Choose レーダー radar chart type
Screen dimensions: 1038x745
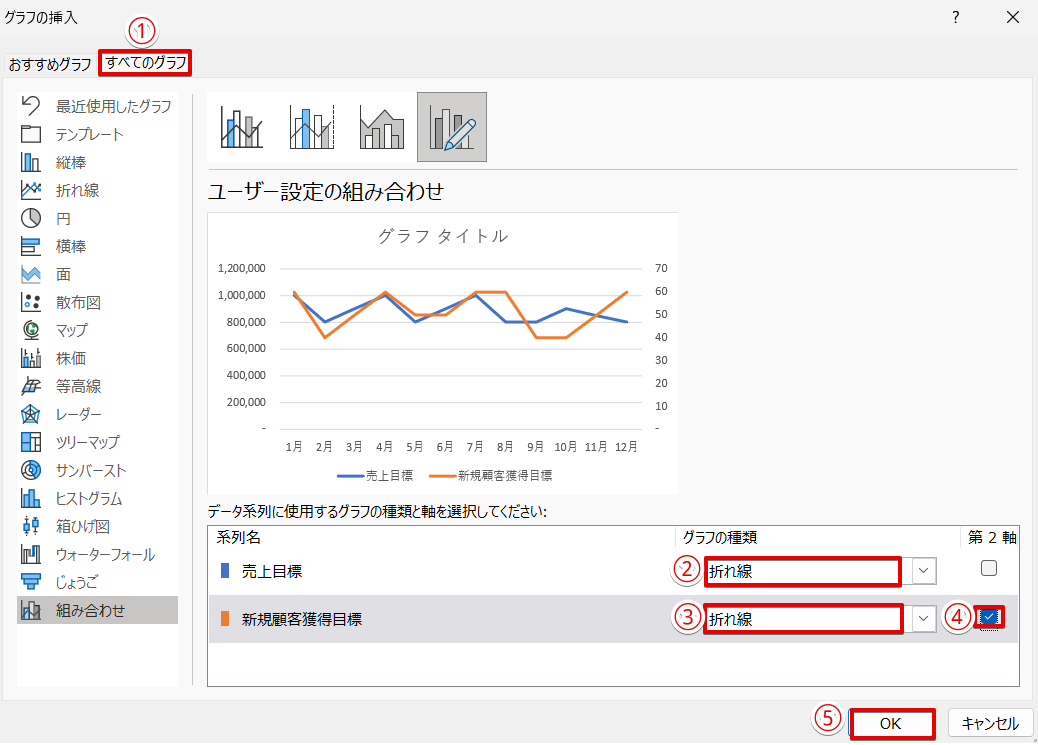coord(78,414)
